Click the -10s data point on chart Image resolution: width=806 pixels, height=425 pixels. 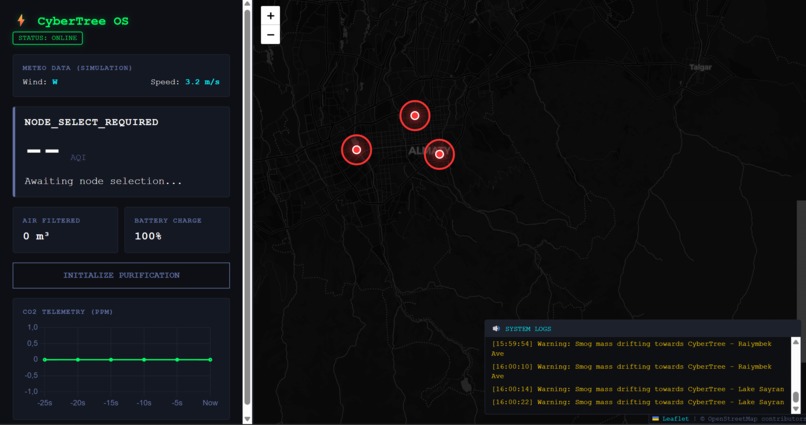coord(144,360)
